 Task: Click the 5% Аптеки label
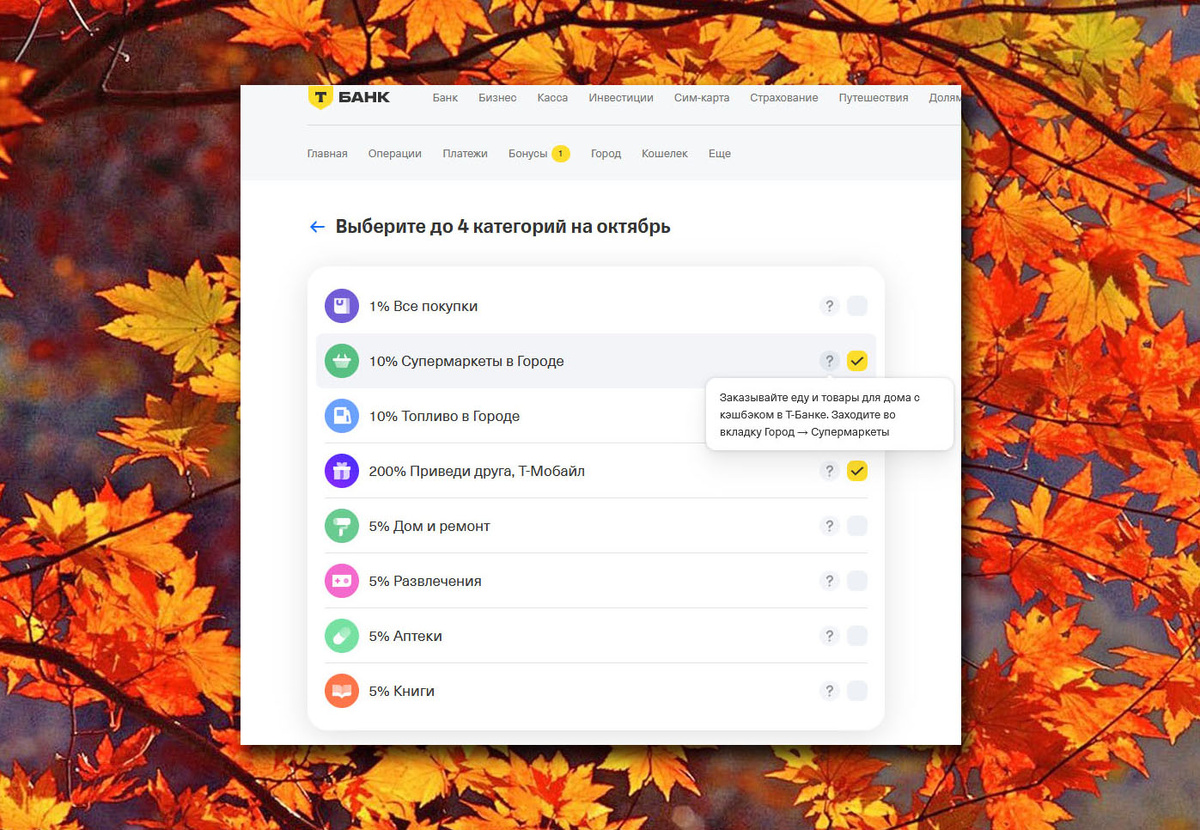(405, 636)
